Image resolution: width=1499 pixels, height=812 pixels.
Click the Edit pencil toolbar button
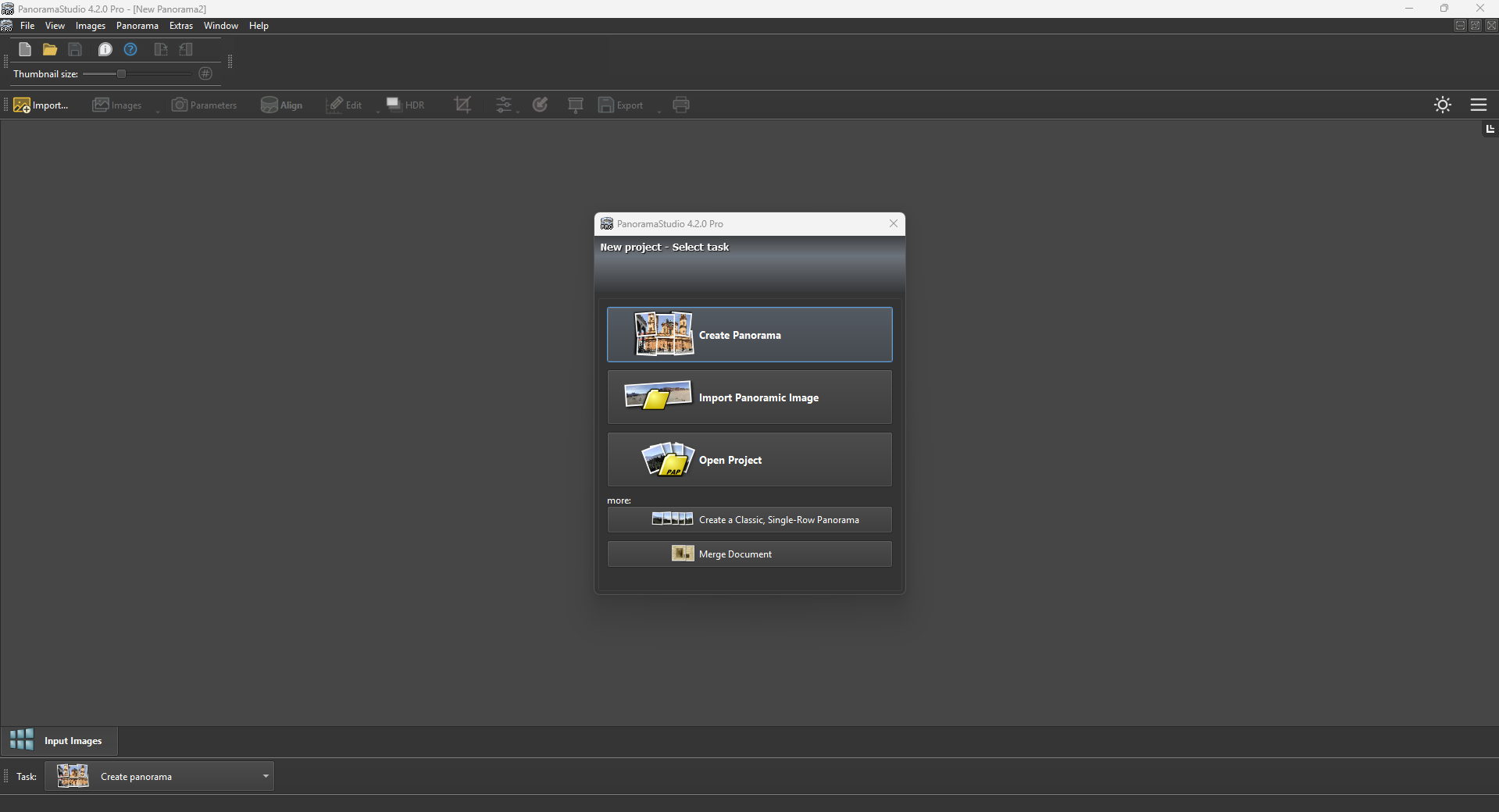(344, 105)
